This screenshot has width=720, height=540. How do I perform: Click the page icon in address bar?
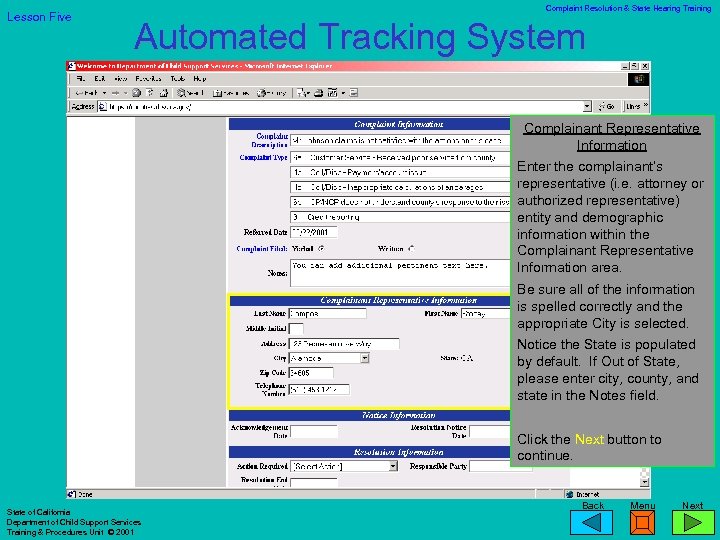103,107
